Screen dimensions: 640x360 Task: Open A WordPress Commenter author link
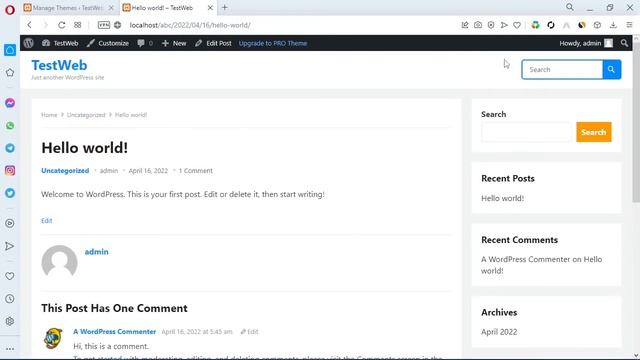(x=114, y=331)
